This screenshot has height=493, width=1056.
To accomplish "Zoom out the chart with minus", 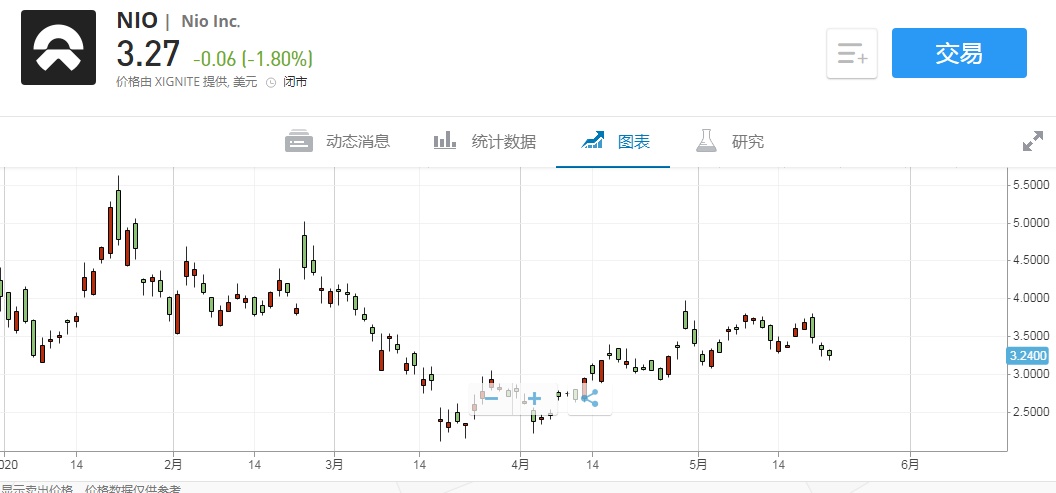I will coord(490,398).
